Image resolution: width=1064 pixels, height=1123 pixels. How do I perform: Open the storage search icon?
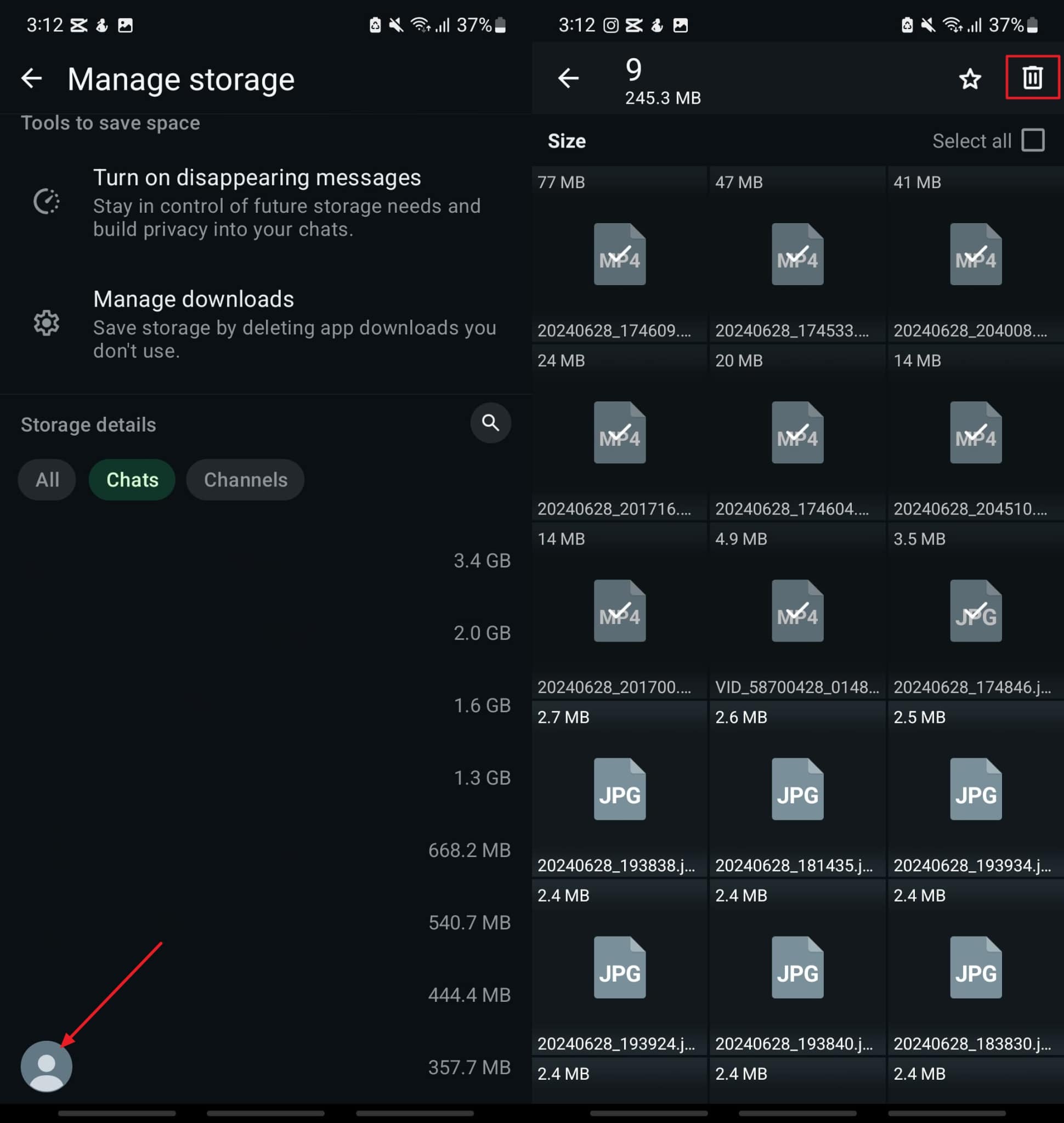tap(490, 423)
